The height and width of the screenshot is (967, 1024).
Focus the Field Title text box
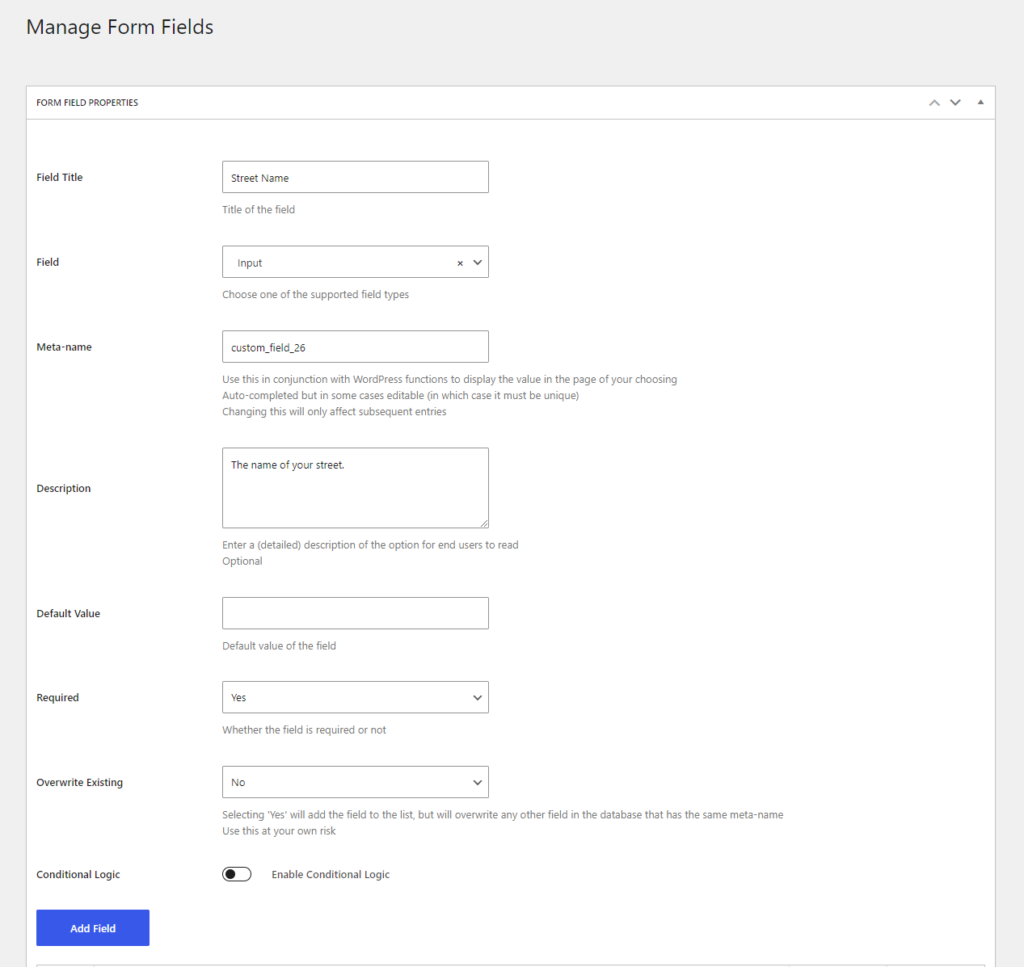[355, 176]
